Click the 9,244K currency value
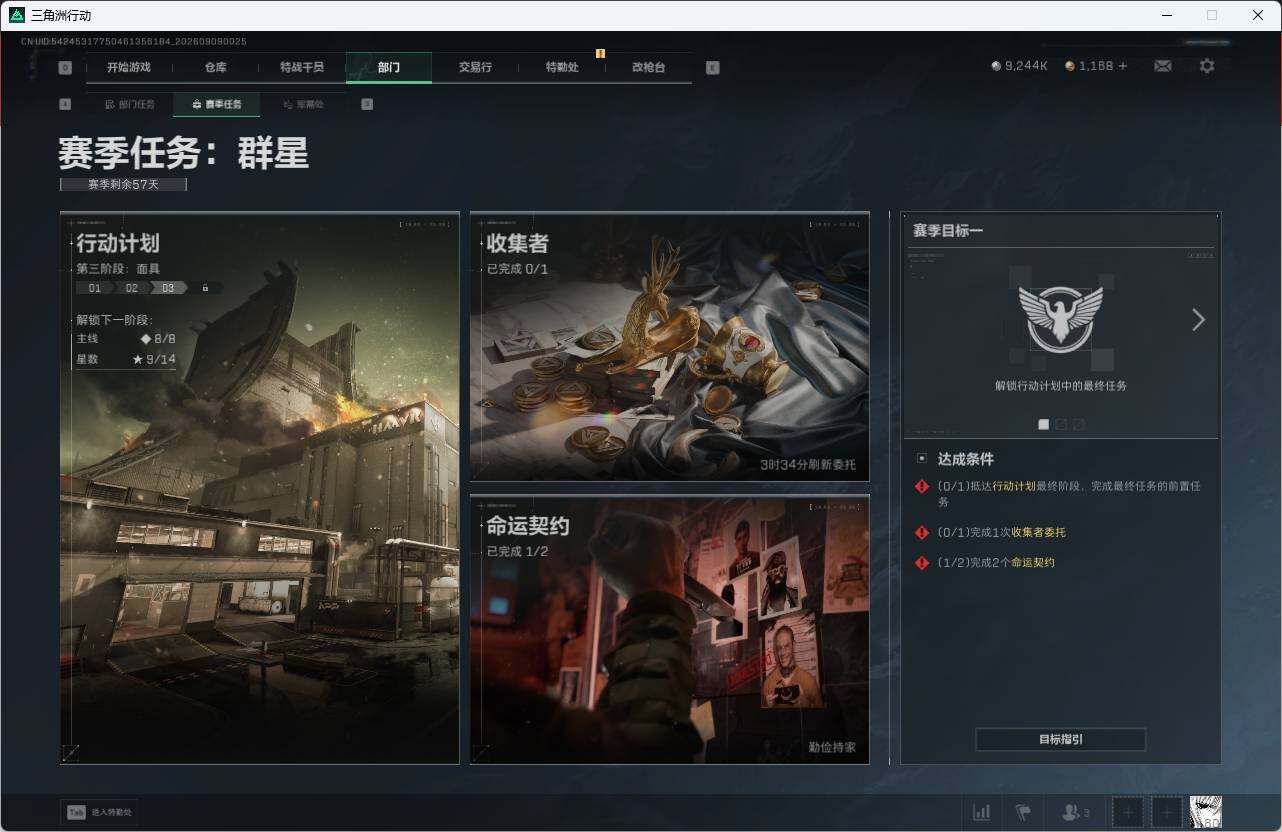Viewport: 1282px width, 832px height. coord(1026,66)
